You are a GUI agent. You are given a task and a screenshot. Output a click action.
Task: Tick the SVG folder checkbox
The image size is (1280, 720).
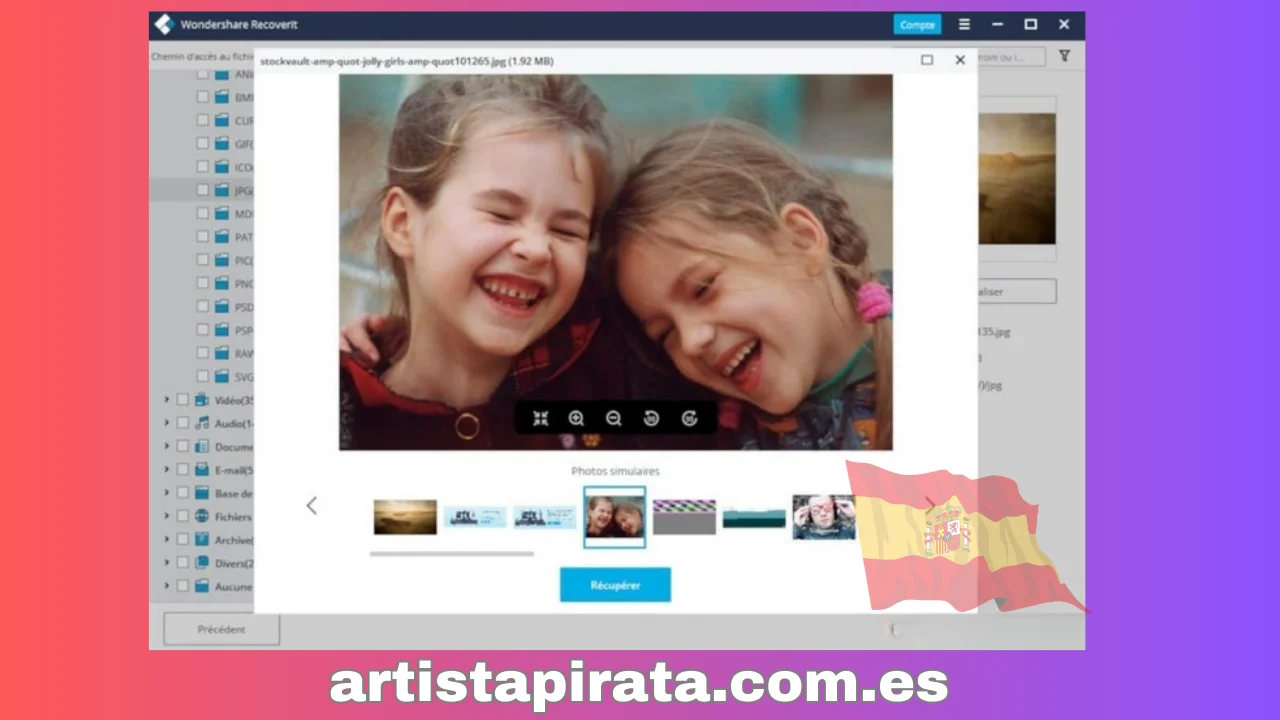[x=203, y=376]
